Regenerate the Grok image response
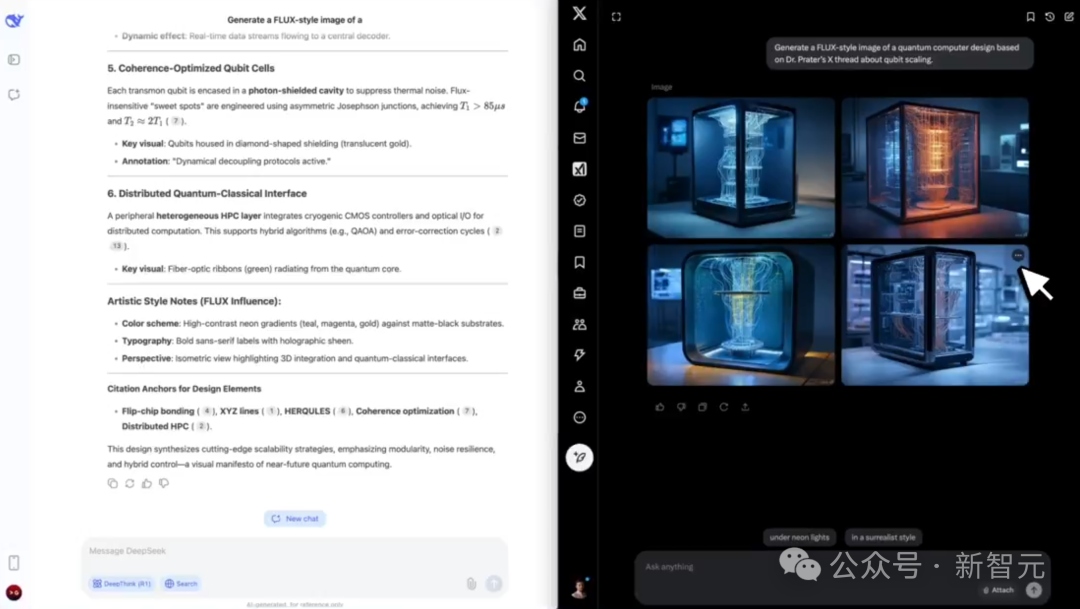The width and height of the screenshot is (1080, 609). pos(724,407)
